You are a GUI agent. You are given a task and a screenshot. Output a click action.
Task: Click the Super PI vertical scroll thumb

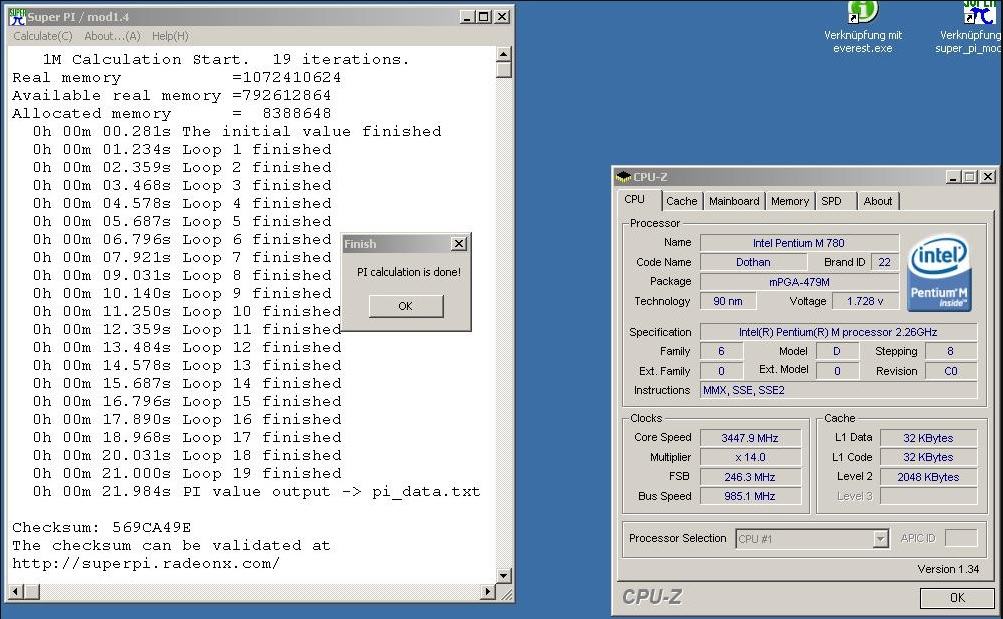pyautogui.click(x=503, y=70)
